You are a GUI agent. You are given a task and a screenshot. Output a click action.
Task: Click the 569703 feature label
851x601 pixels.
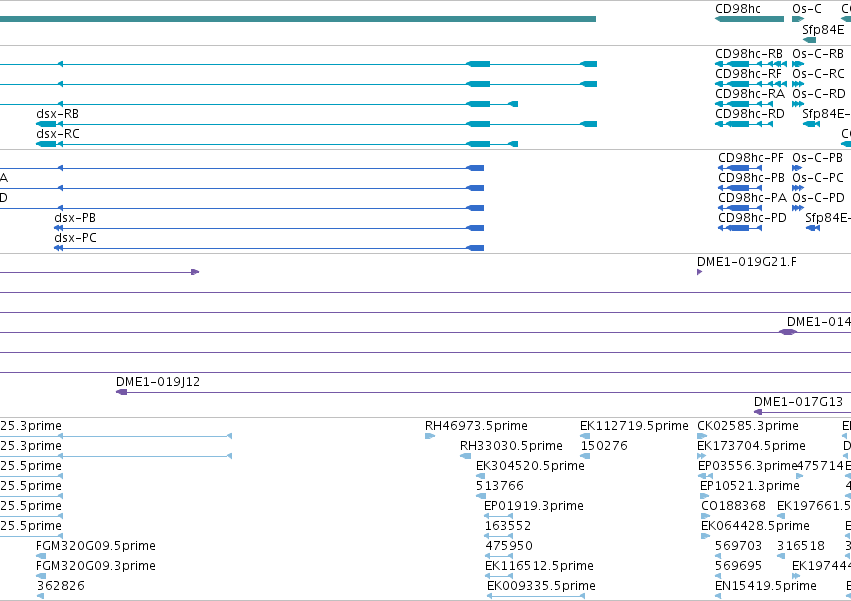point(738,546)
